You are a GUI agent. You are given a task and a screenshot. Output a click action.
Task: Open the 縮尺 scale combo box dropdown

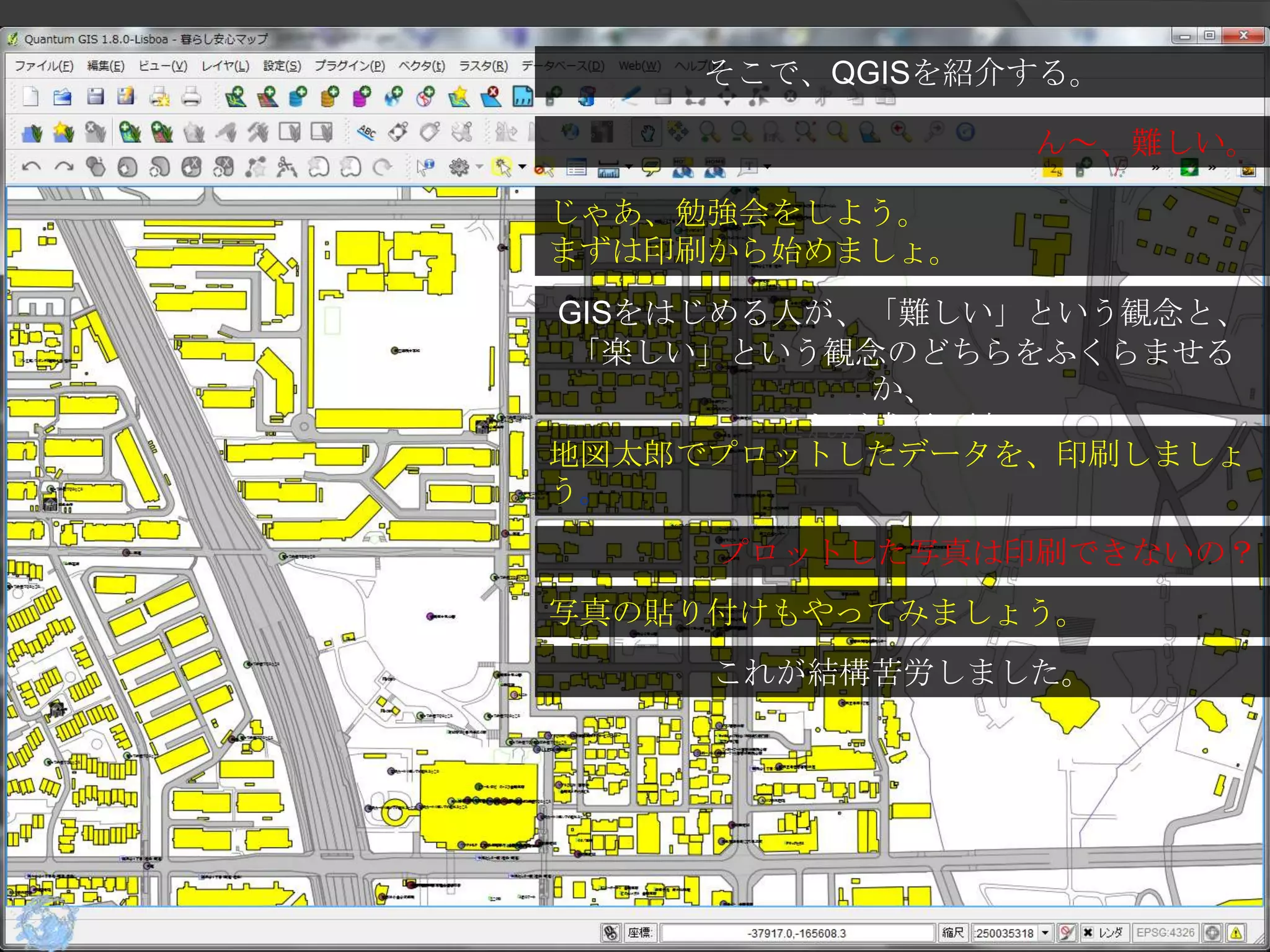[x=1045, y=932]
